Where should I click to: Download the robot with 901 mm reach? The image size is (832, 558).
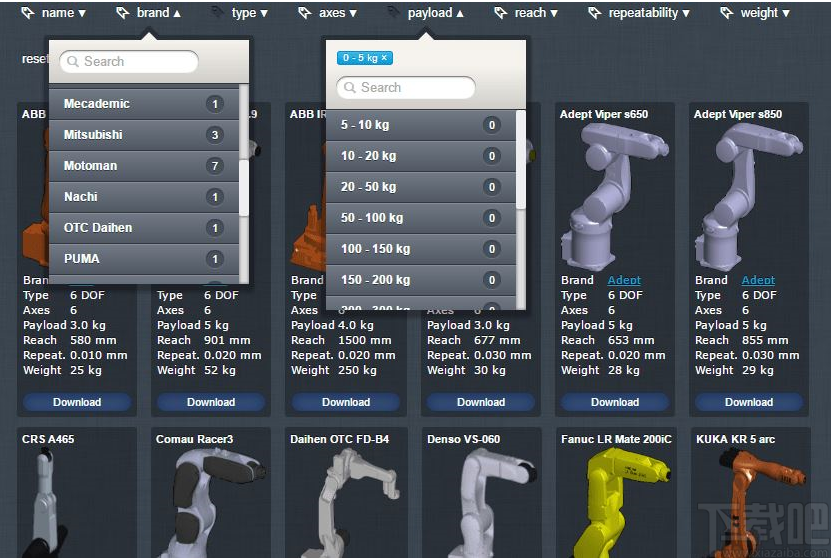211,403
